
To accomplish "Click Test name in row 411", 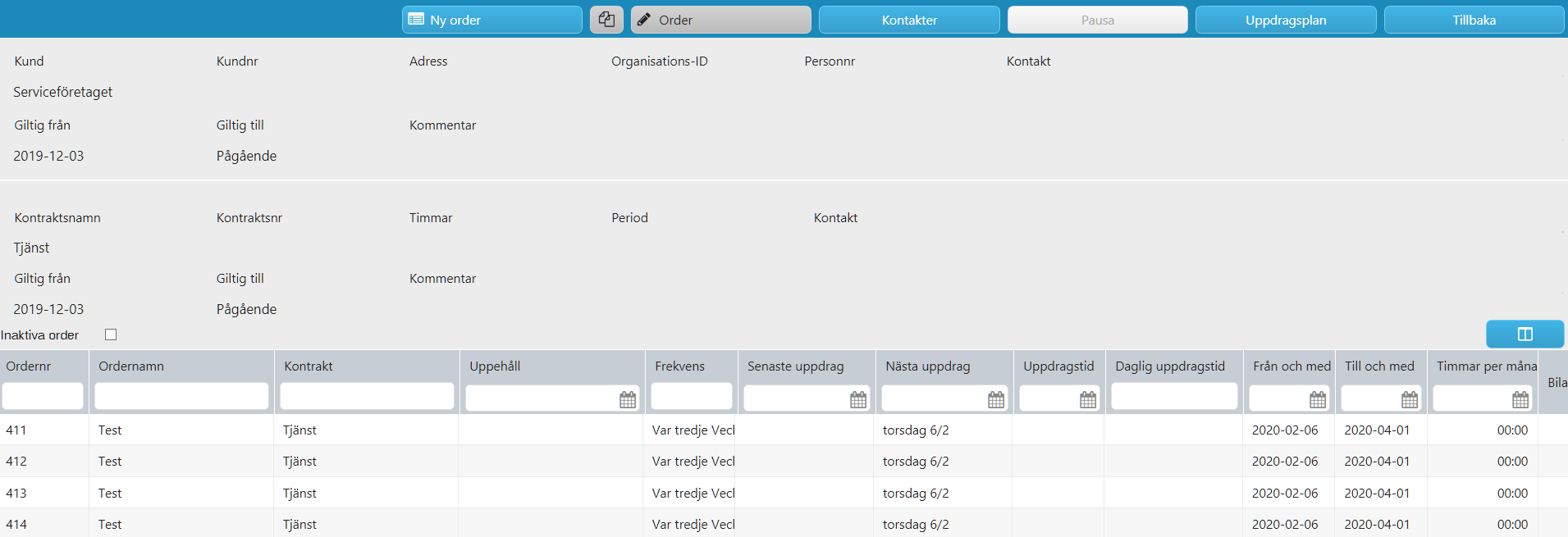I will pos(110,430).
